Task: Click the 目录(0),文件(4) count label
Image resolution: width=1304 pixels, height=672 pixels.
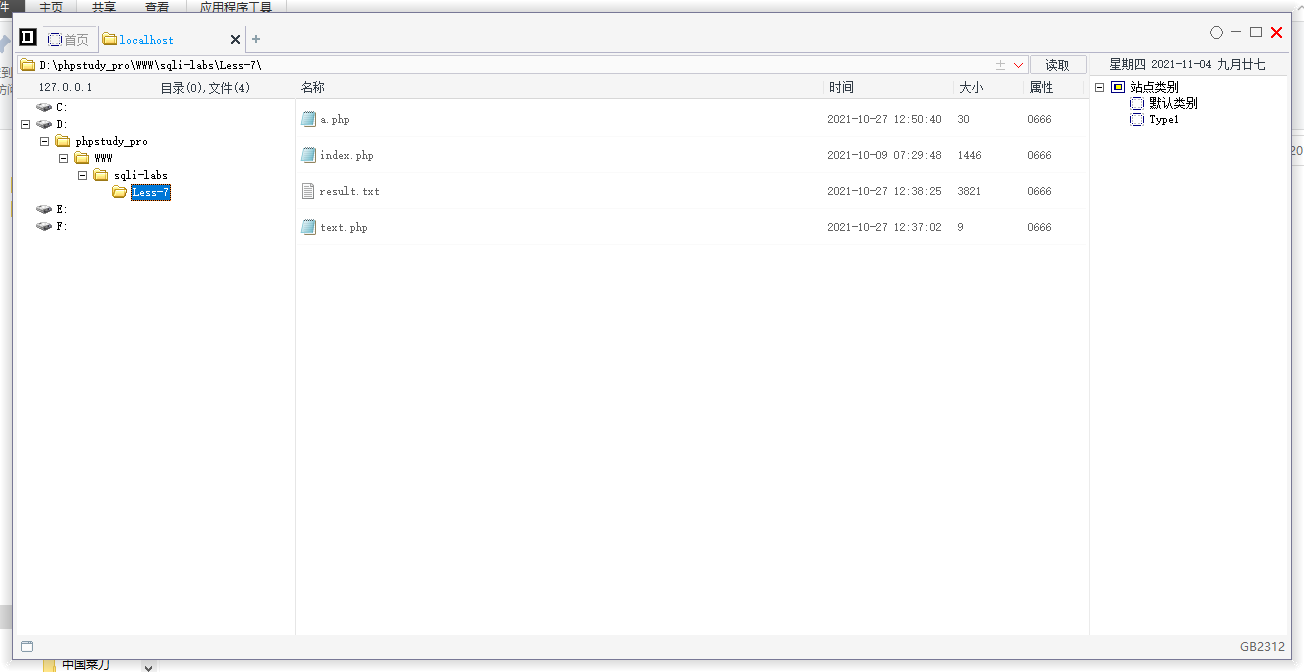Action: [x=205, y=88]
